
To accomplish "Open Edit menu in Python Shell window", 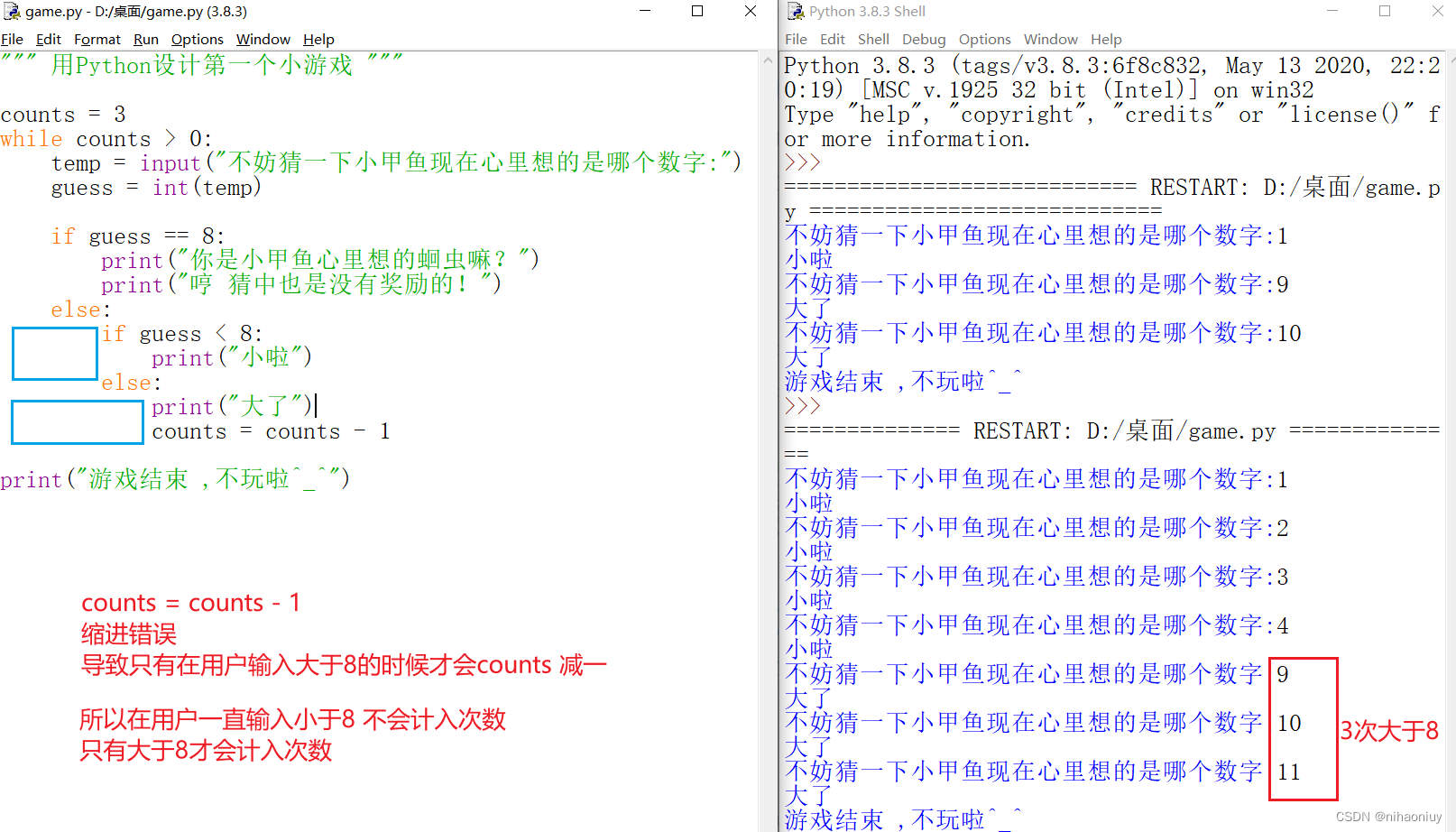I will coord(833,40).
